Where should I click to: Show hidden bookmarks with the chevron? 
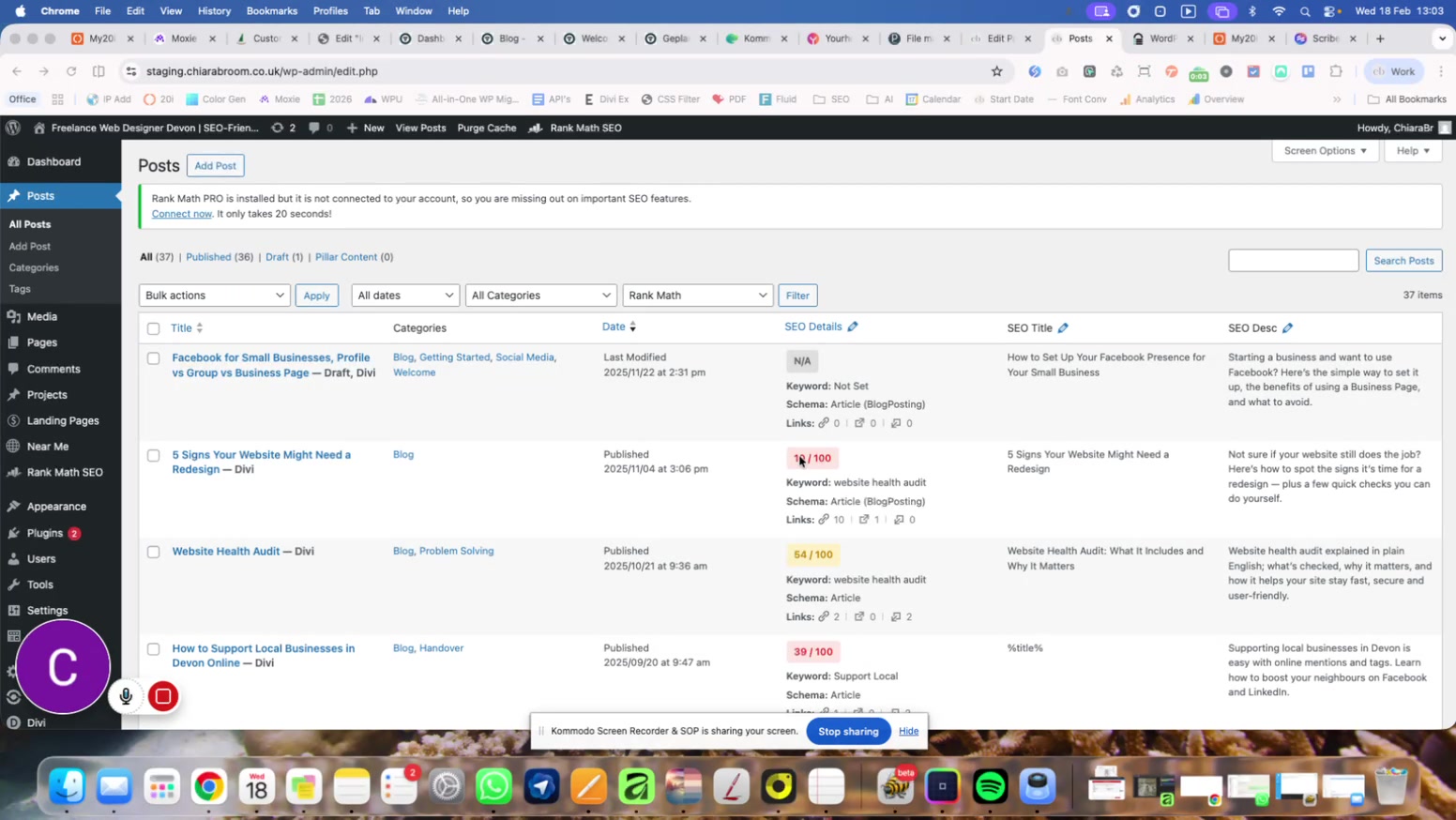[1337, 99]
